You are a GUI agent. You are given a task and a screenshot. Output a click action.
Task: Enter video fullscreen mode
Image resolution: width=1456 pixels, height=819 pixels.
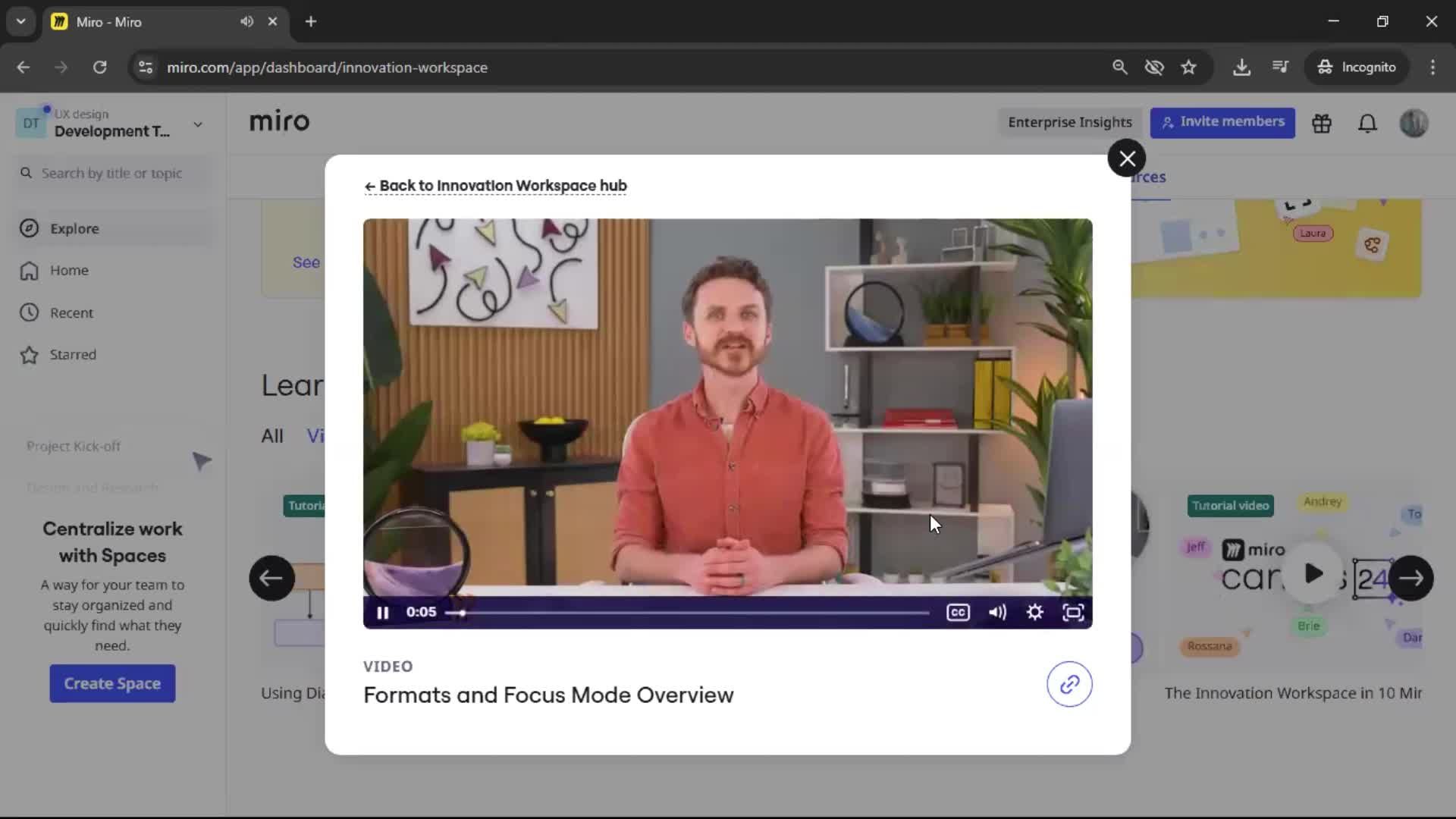[x=1073, y=613]
